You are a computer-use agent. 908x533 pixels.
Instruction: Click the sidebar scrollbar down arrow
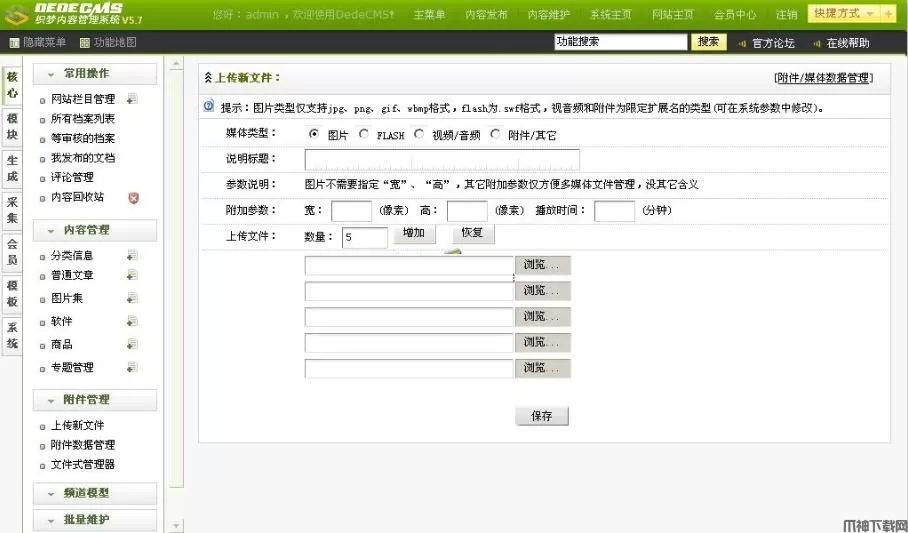tap(177, 525)
